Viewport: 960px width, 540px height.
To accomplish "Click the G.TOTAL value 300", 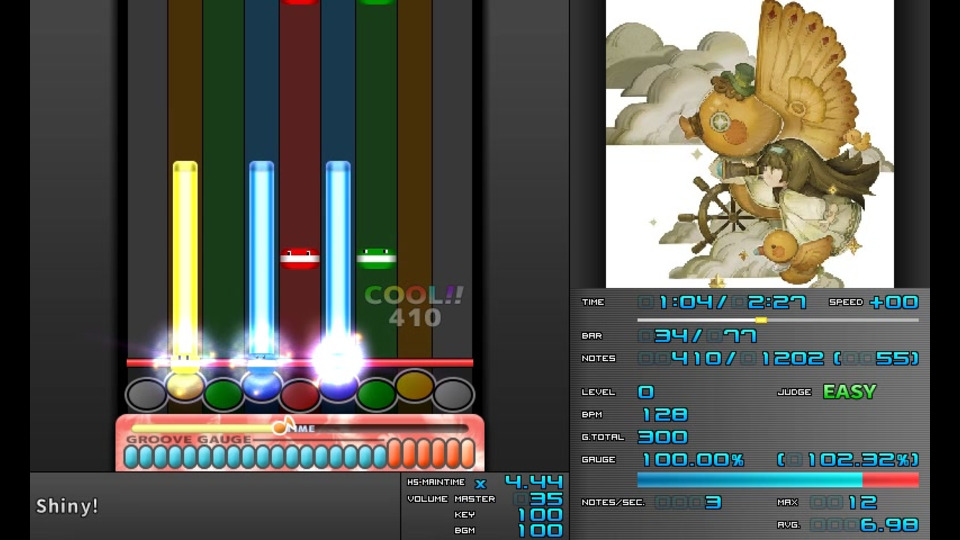I will (x=663, y=437).
